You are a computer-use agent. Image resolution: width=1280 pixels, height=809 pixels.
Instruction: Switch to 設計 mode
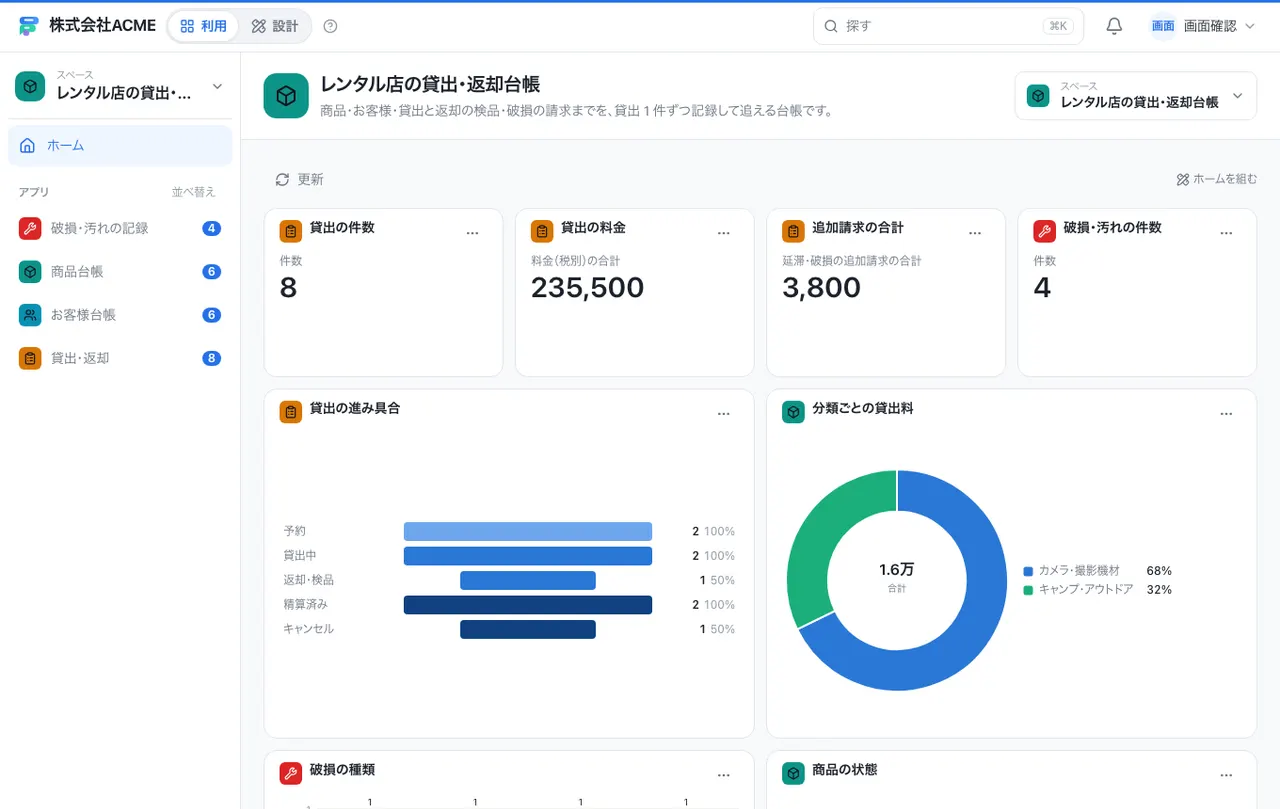275,26
